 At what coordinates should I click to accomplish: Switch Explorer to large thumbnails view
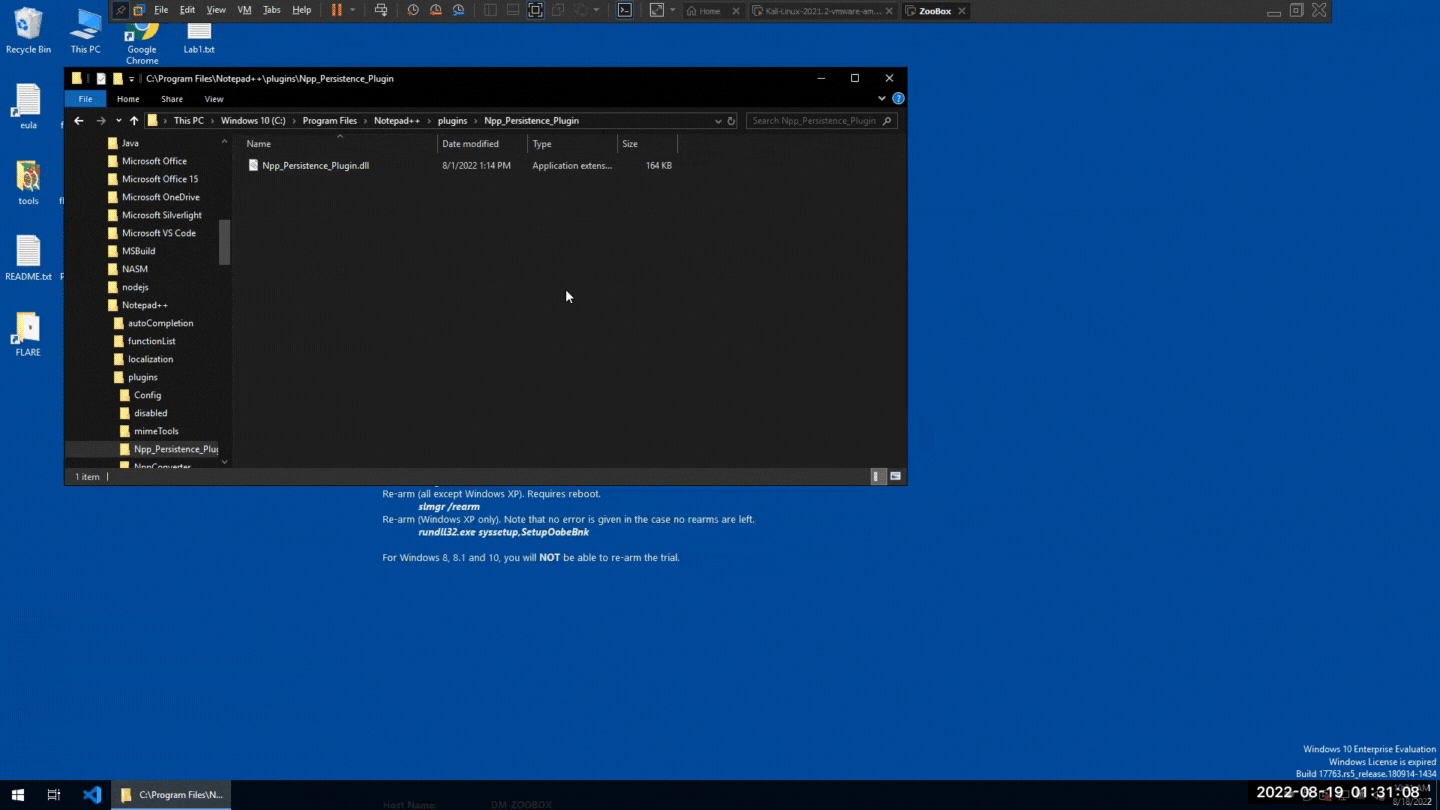[x=895, y=476]
